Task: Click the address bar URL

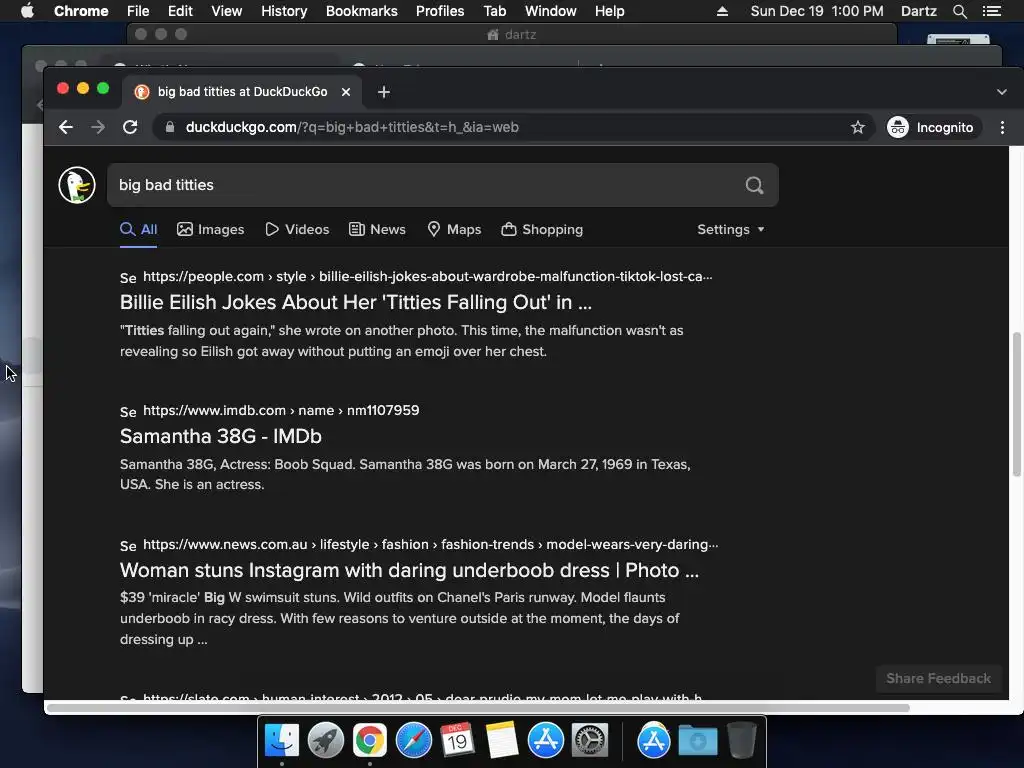Action: point(352,127)
